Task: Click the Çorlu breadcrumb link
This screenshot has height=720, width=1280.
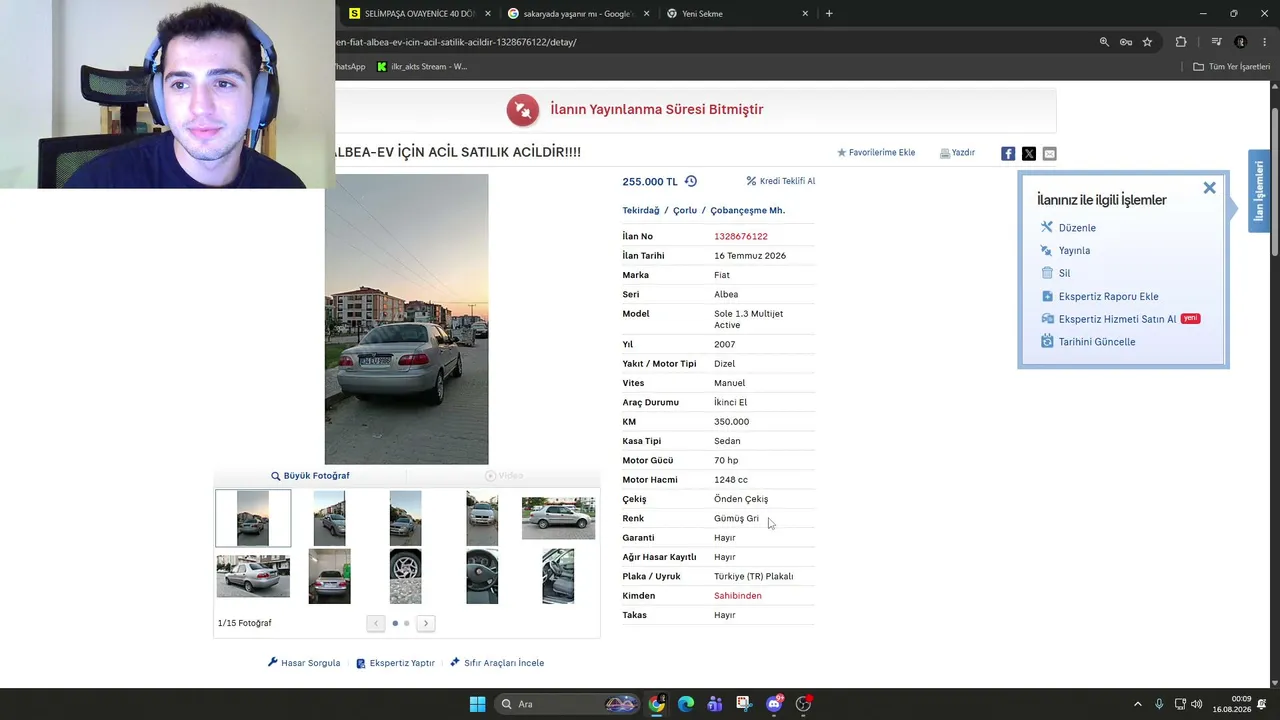Action: [685, 210]
